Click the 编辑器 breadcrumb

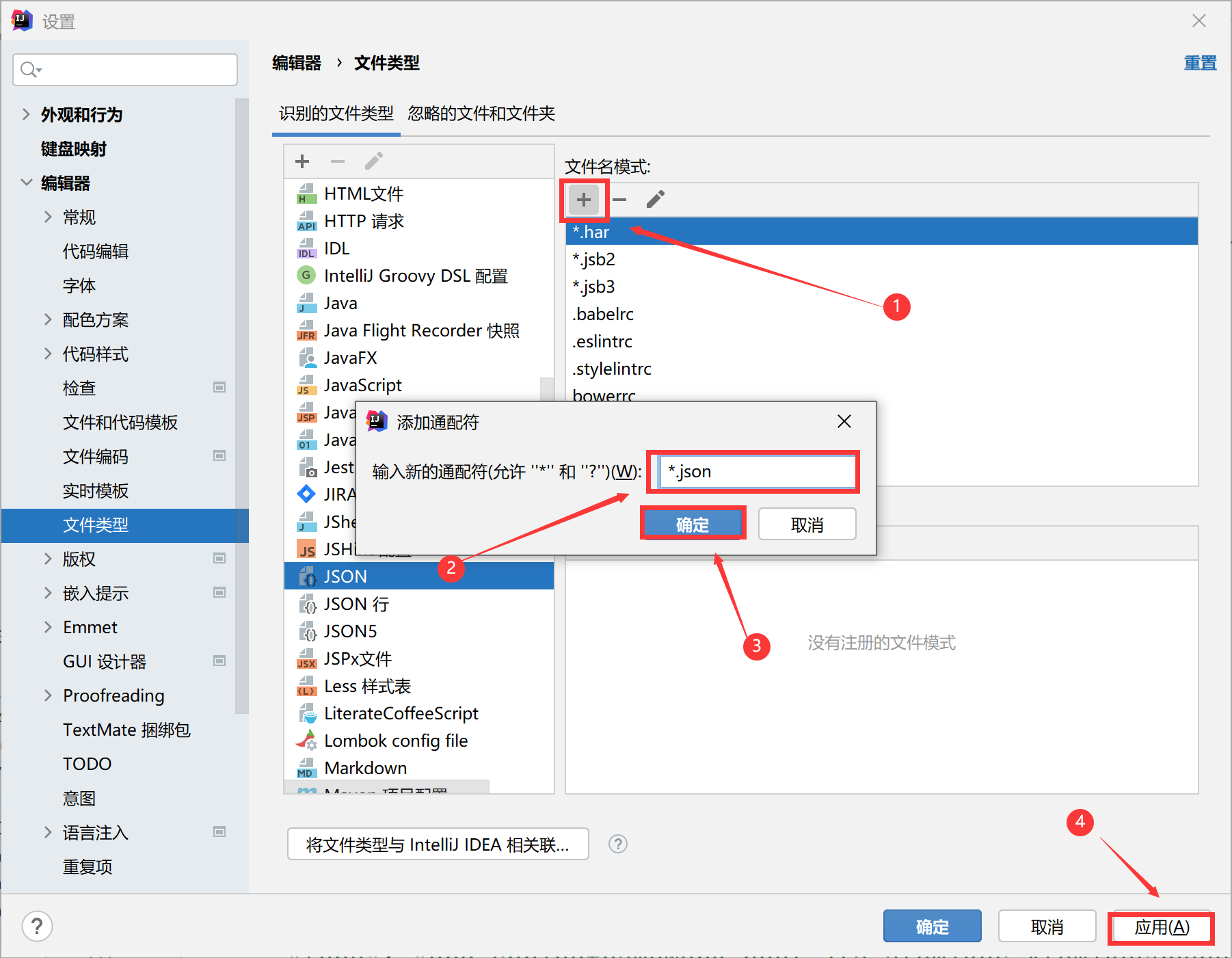[297, 63]
